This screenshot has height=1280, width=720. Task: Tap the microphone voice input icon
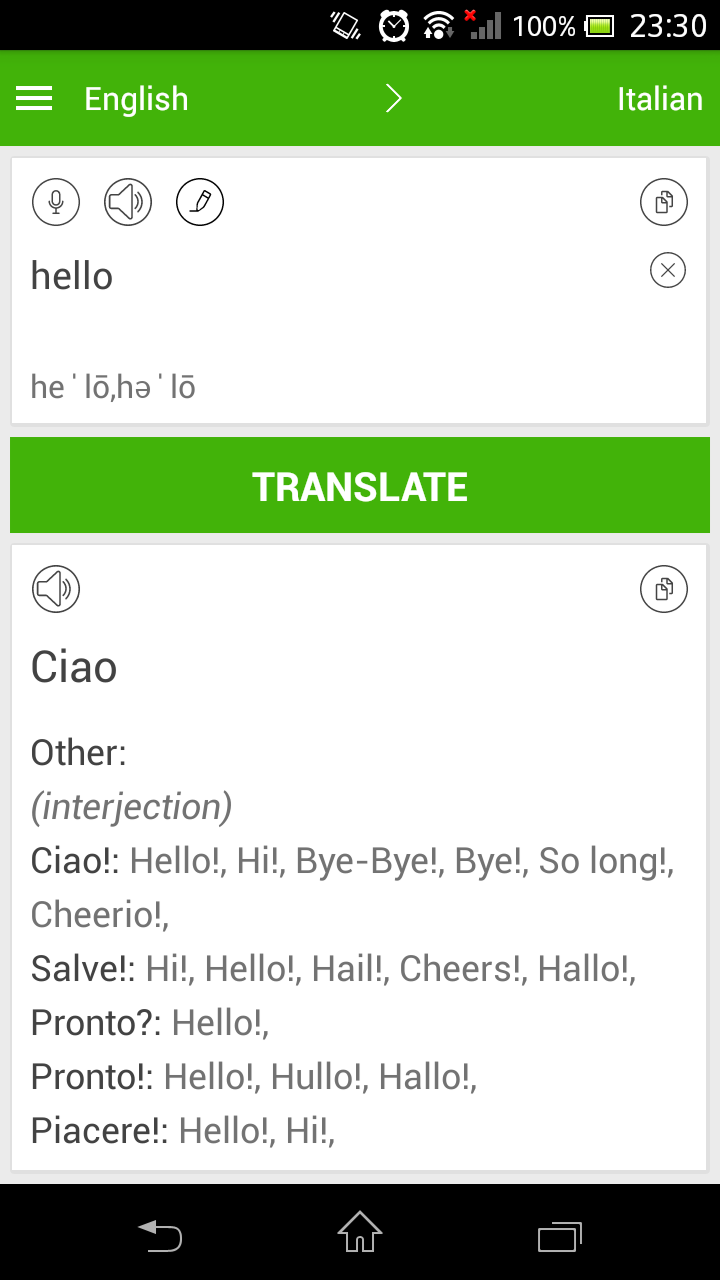(x=56, y=203)
